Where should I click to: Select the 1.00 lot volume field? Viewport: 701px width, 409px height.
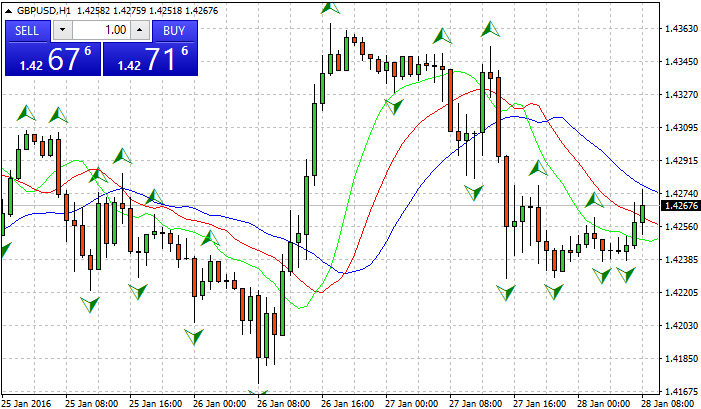102,30
